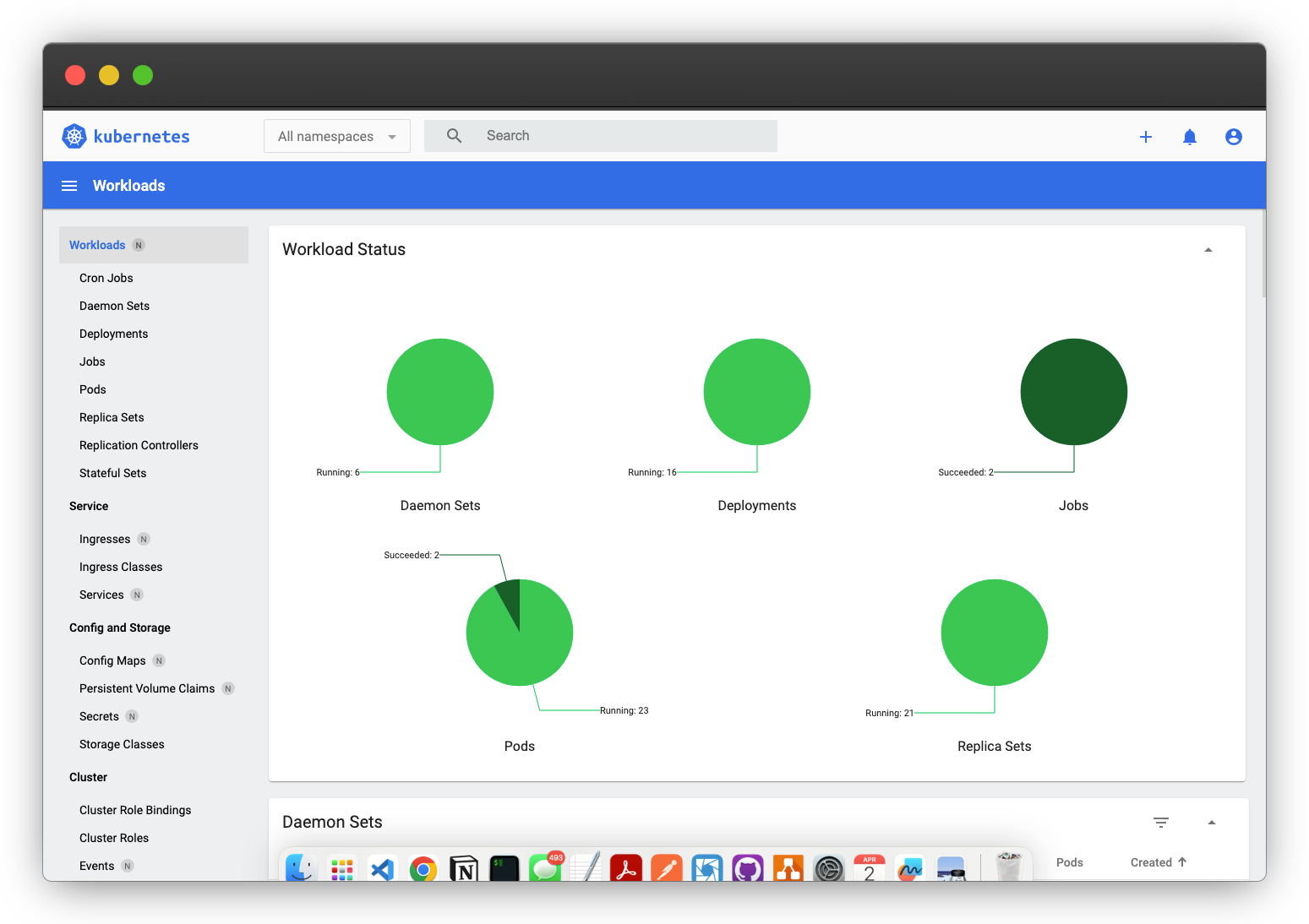Select Stateful Sets in the navigation
This screenshot has height=924, width=1309.
(112, 473)
